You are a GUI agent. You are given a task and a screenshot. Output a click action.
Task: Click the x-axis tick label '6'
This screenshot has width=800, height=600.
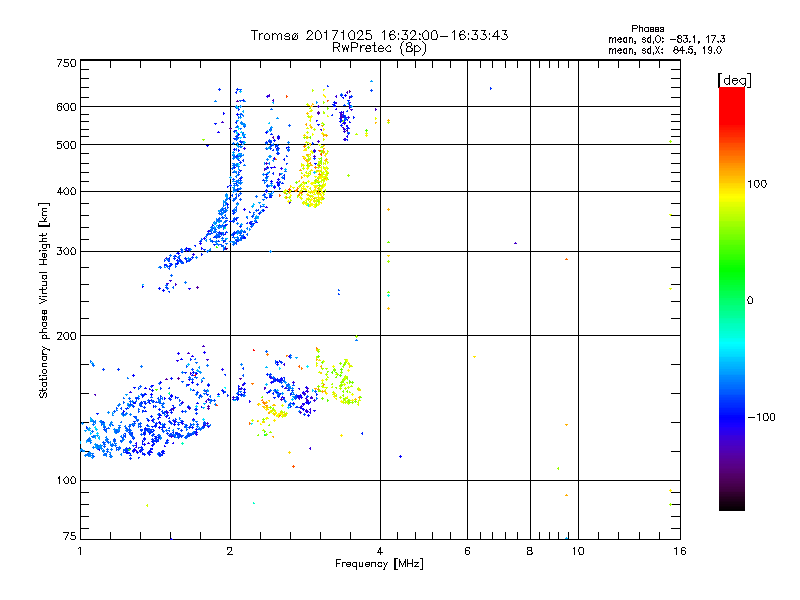pos(467,551)
